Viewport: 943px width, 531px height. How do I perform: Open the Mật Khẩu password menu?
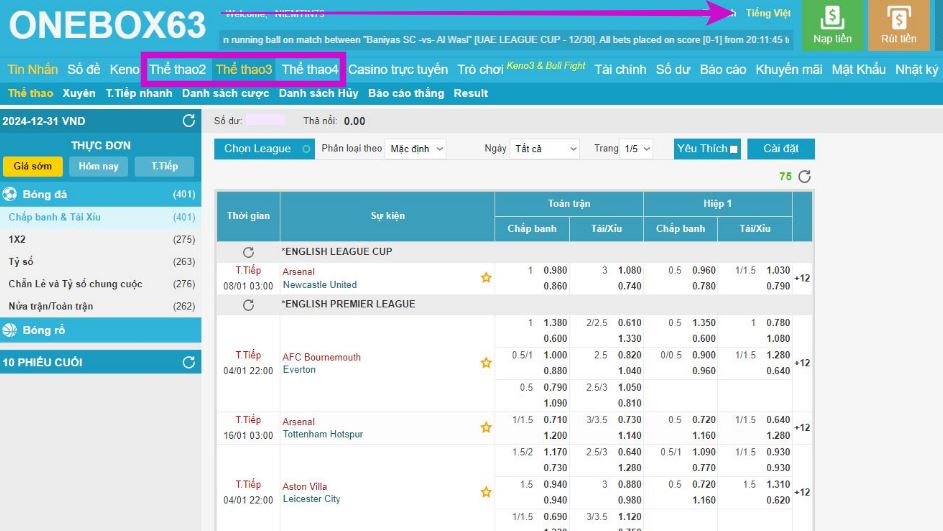tap(858, 69)
